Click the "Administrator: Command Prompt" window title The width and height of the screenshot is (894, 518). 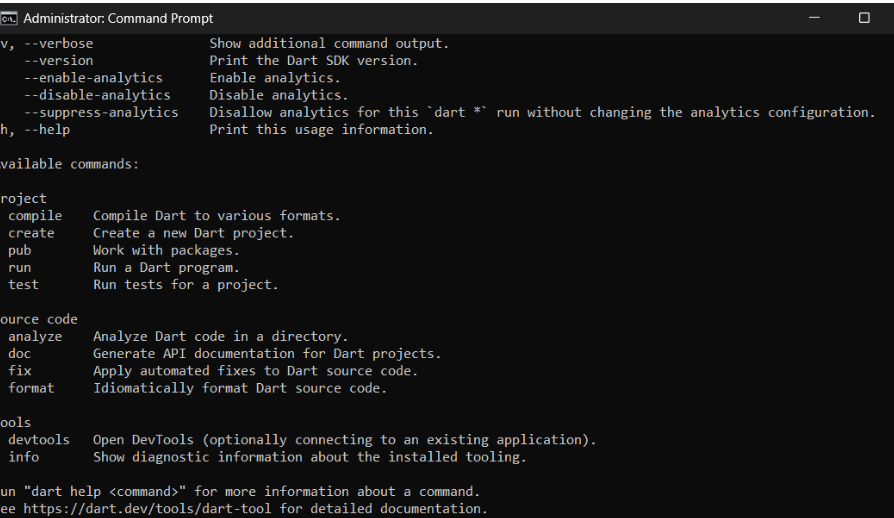(x=118, y=18)
